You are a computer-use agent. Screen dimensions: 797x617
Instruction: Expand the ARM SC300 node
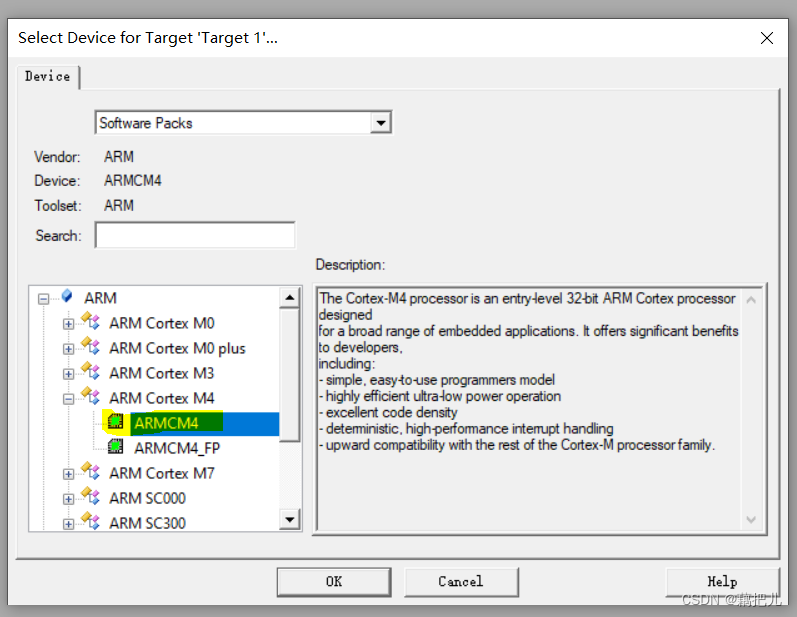coord(68,524)
